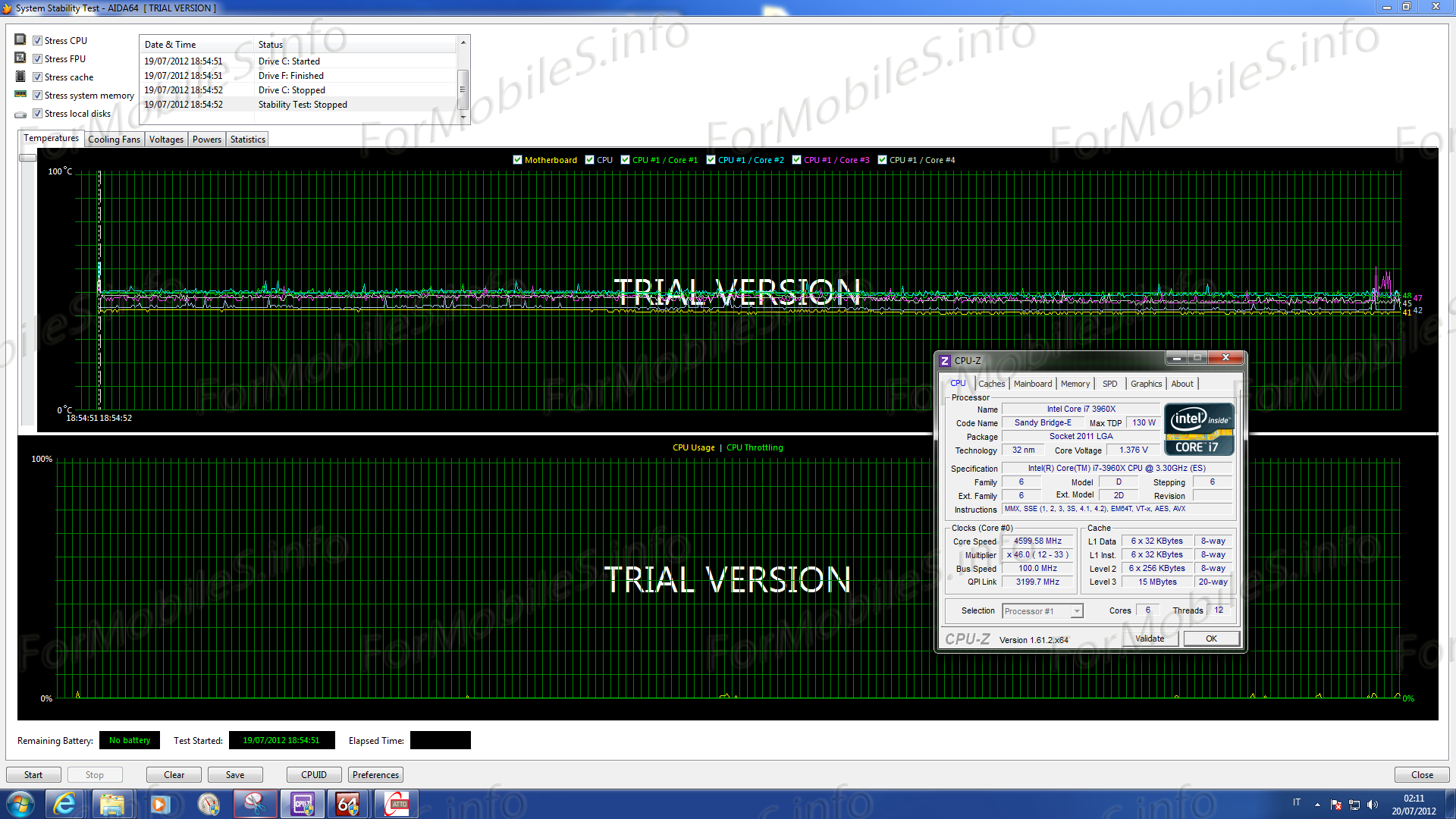
Task: Toggle Stress local disks checkbox
Action: pos(37,114)
